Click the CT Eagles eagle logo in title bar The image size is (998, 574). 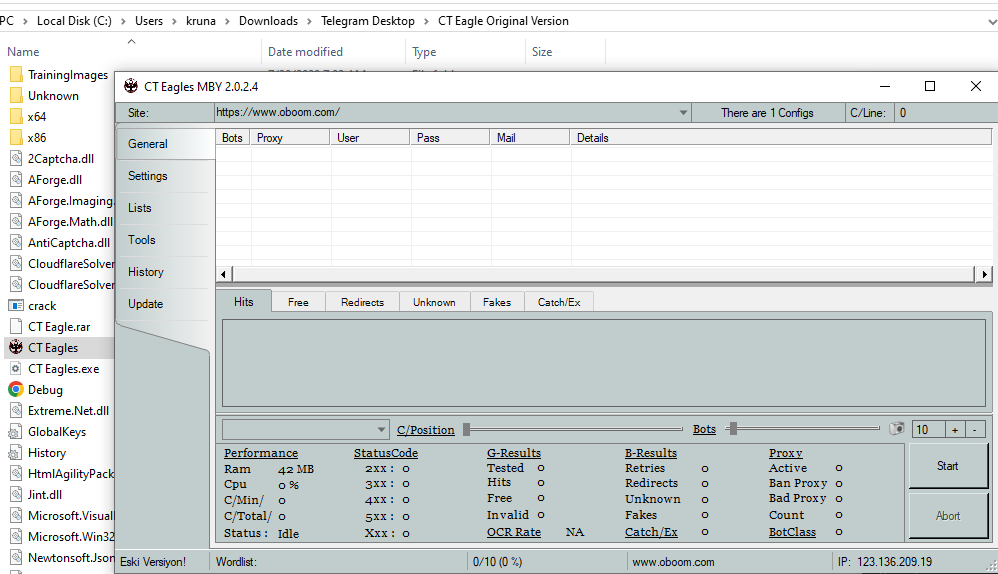pos(131,87)
